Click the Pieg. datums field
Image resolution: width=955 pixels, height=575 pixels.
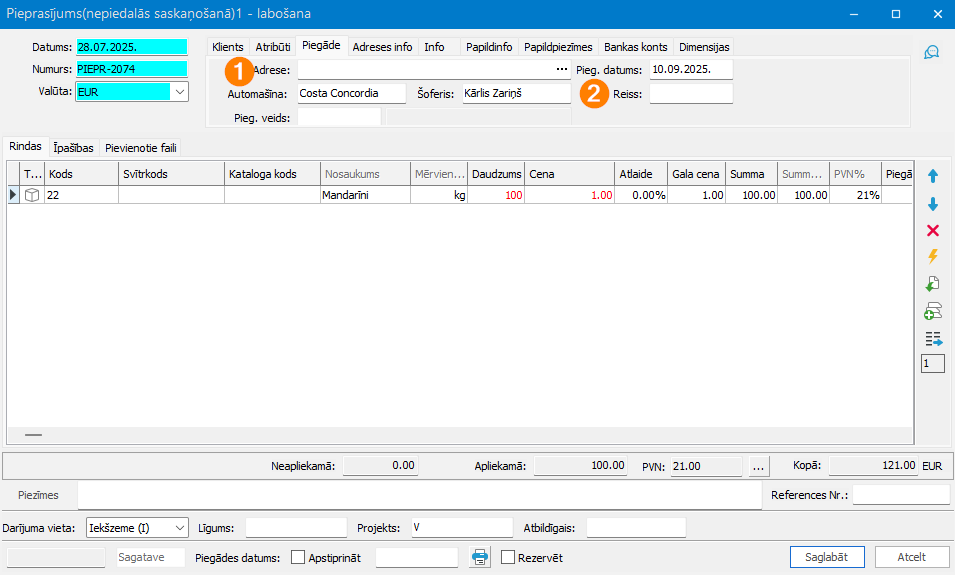click(691, 69)
